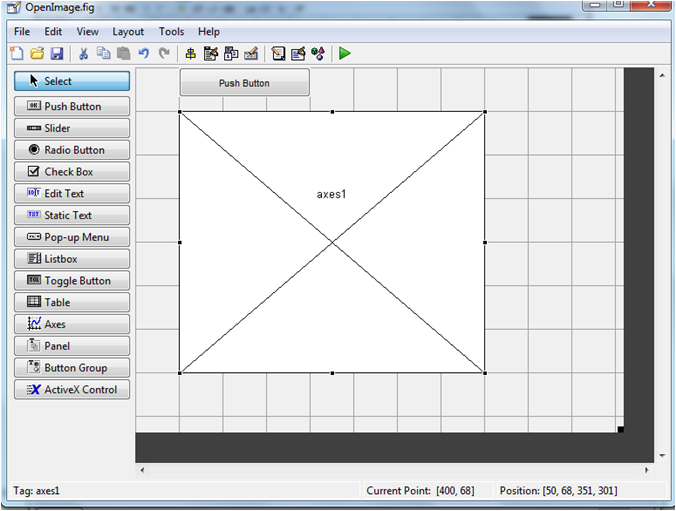Save the figure with the floppy icon
This screenshot has height=511, width=676.
57,53
